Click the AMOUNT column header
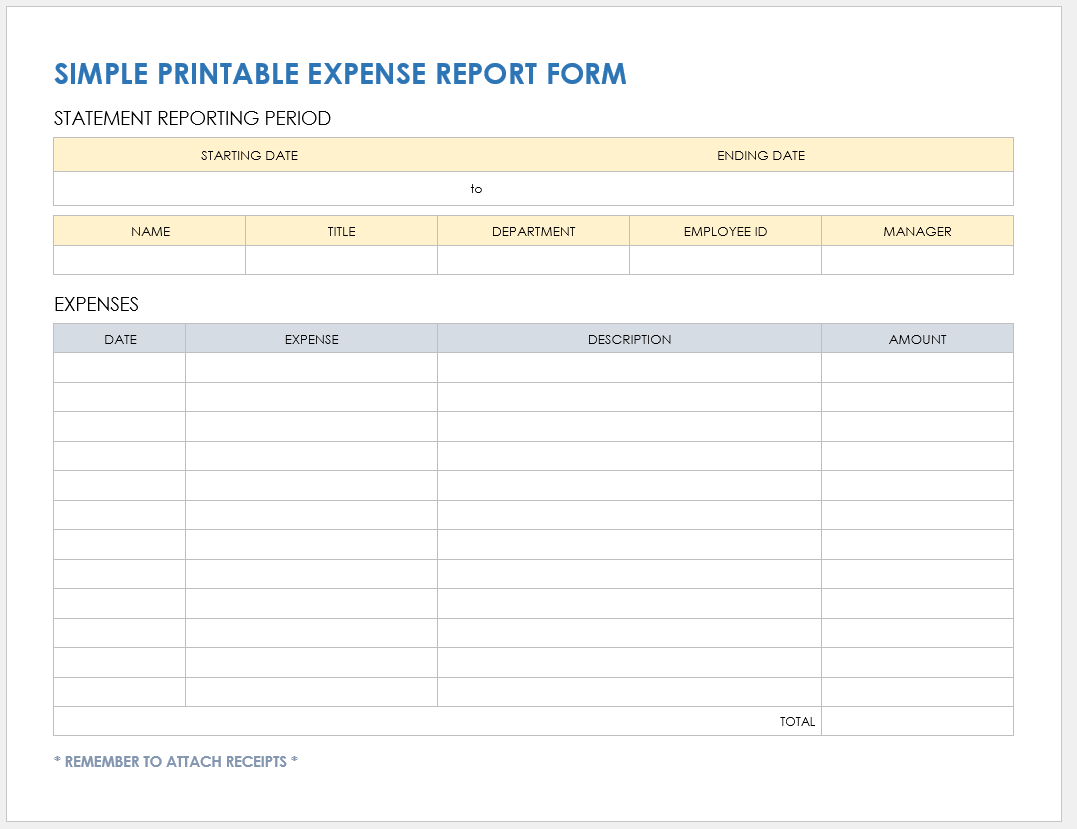Screen dimensions: 1077x829 916,338
